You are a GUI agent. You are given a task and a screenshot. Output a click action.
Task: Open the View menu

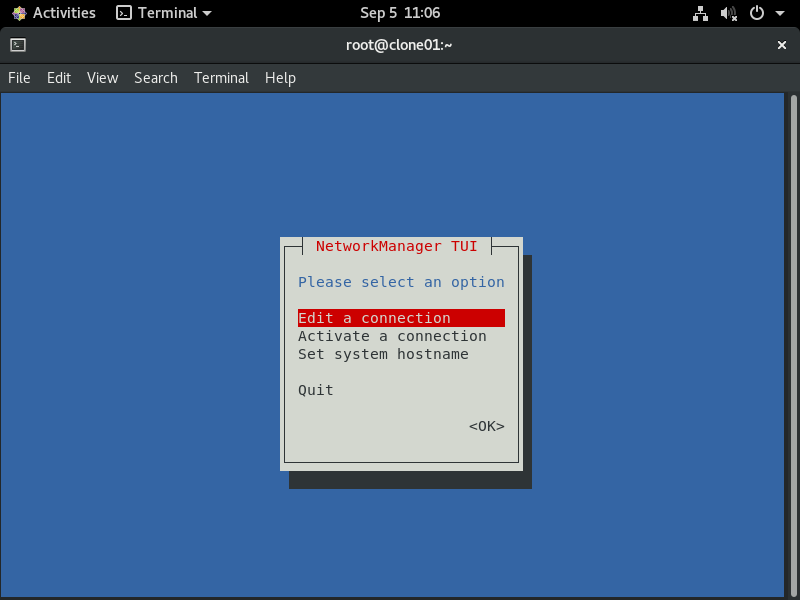(x=103, y=78)
